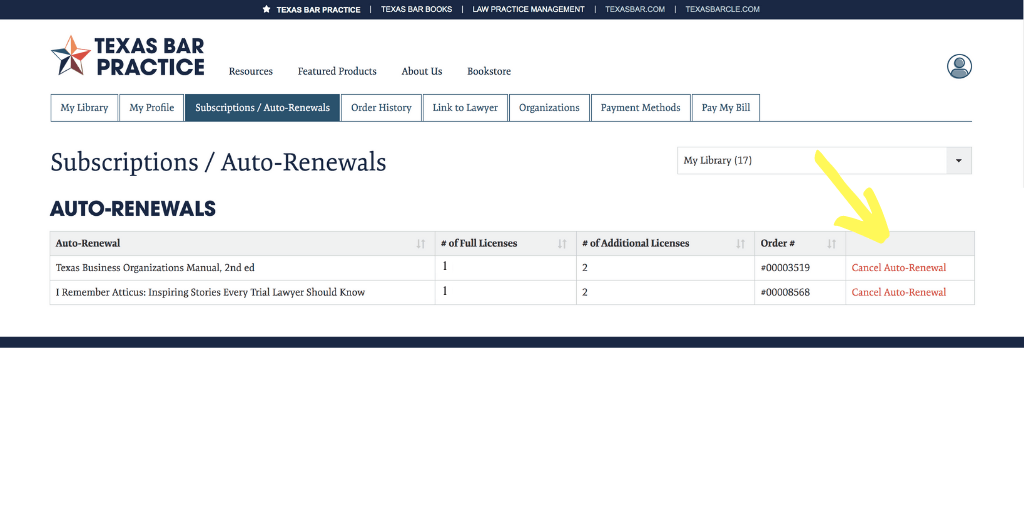Go to the Organizations tab

click(x=549, y=108)
